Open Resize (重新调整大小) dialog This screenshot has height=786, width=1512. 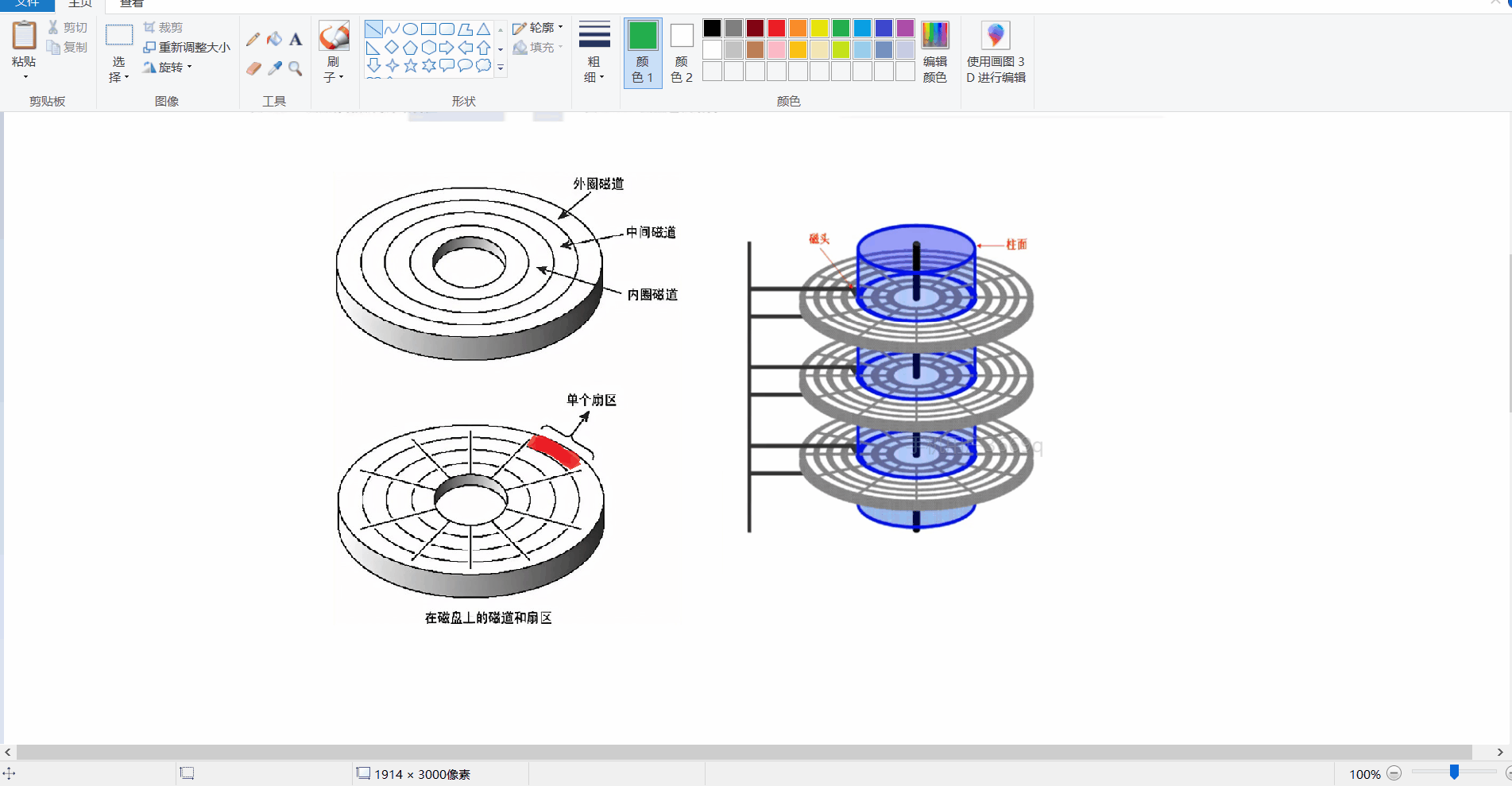[187, 48]
